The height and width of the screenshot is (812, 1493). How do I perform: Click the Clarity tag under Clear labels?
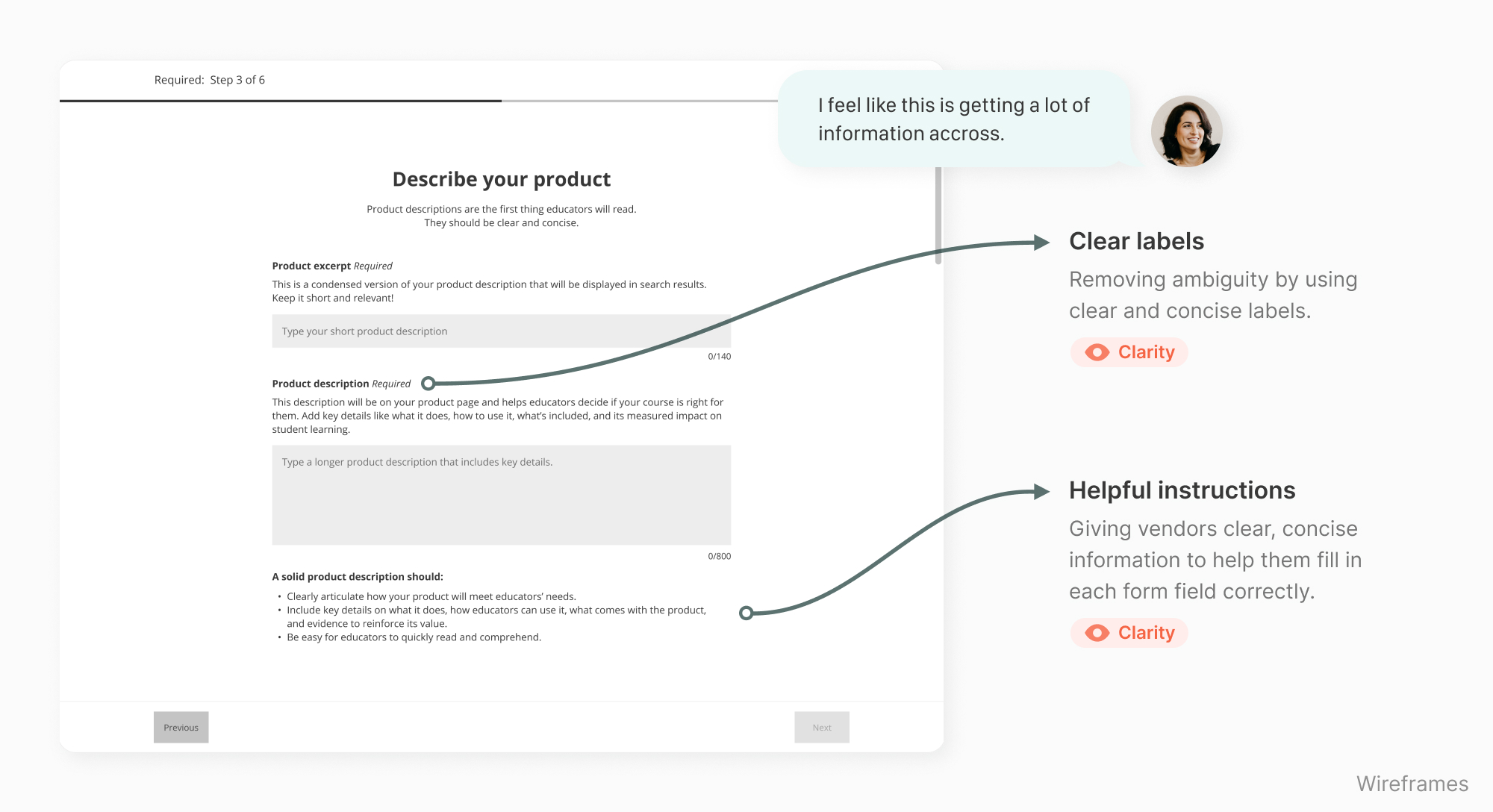[x=1129, y=352]
